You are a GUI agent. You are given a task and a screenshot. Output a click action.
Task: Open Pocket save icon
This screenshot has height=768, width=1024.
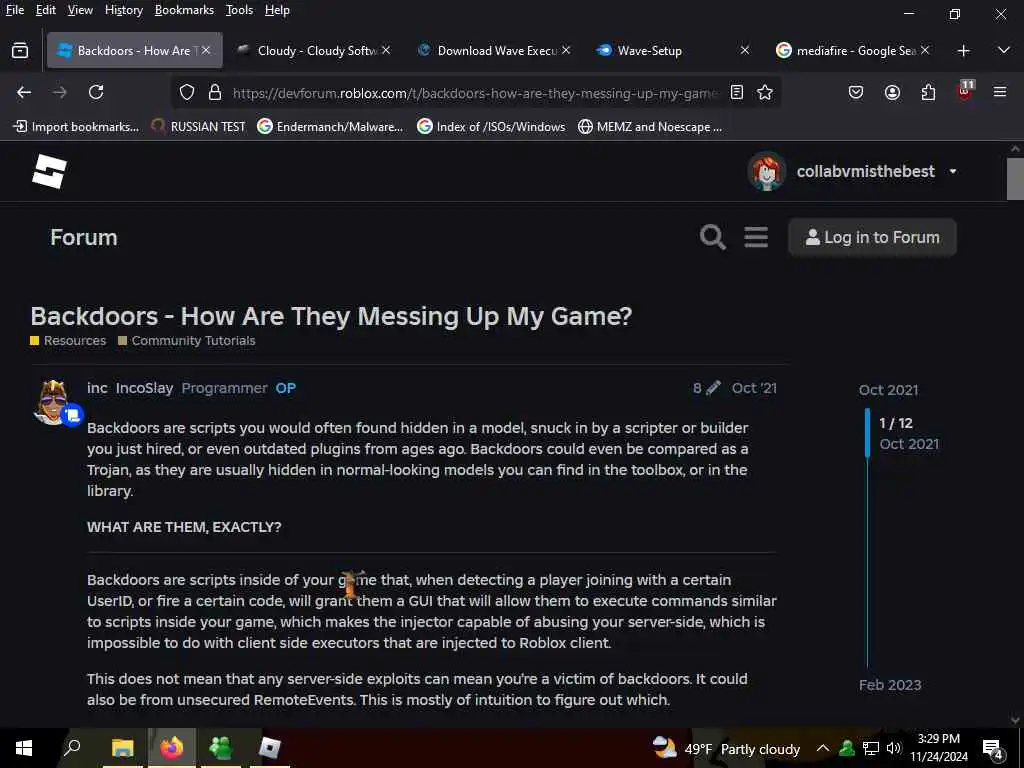(856, 93)
